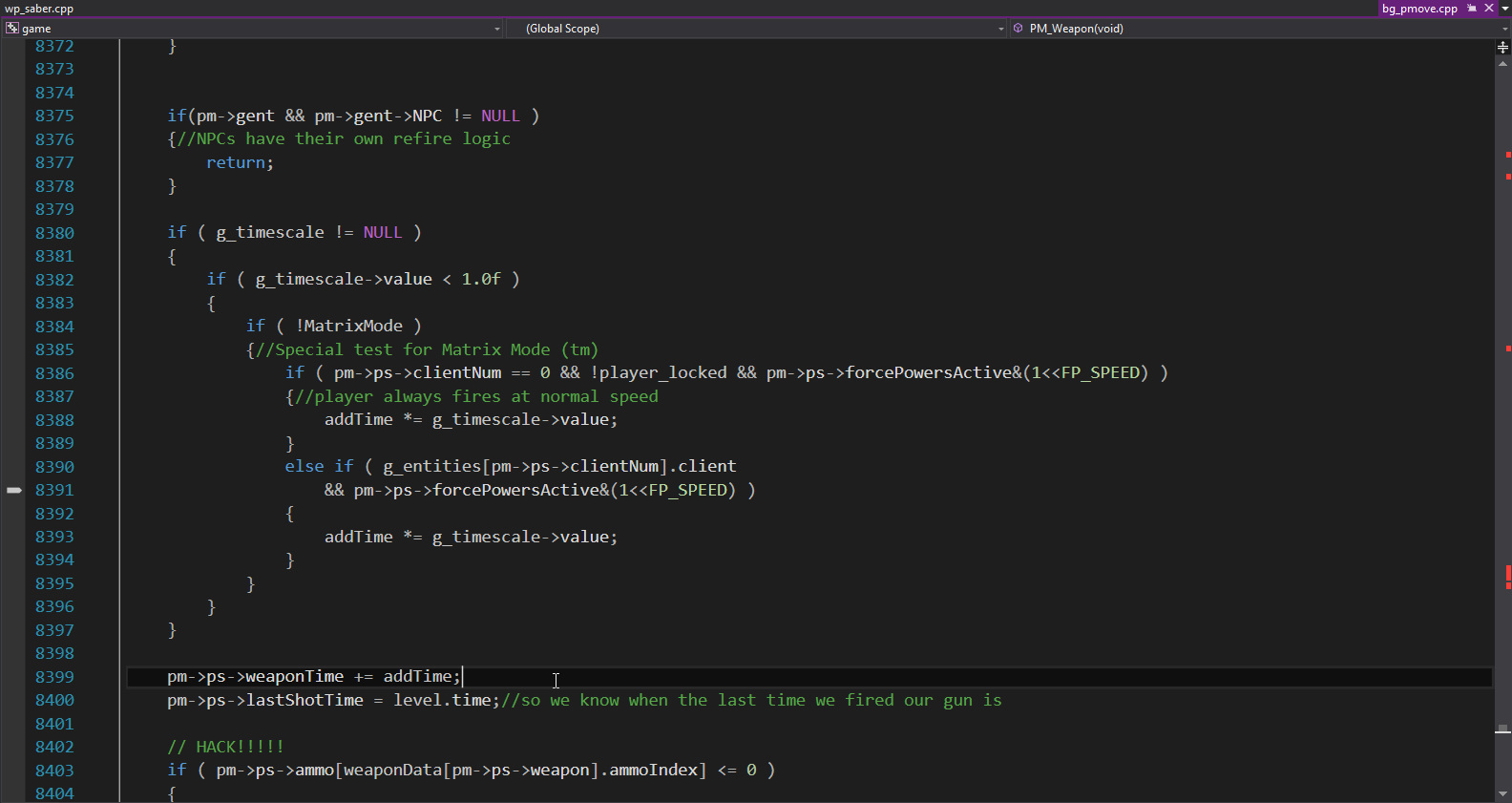
Task: Click the 'NPCs have their own refire logic' comment
Action: tap(344, 139)
